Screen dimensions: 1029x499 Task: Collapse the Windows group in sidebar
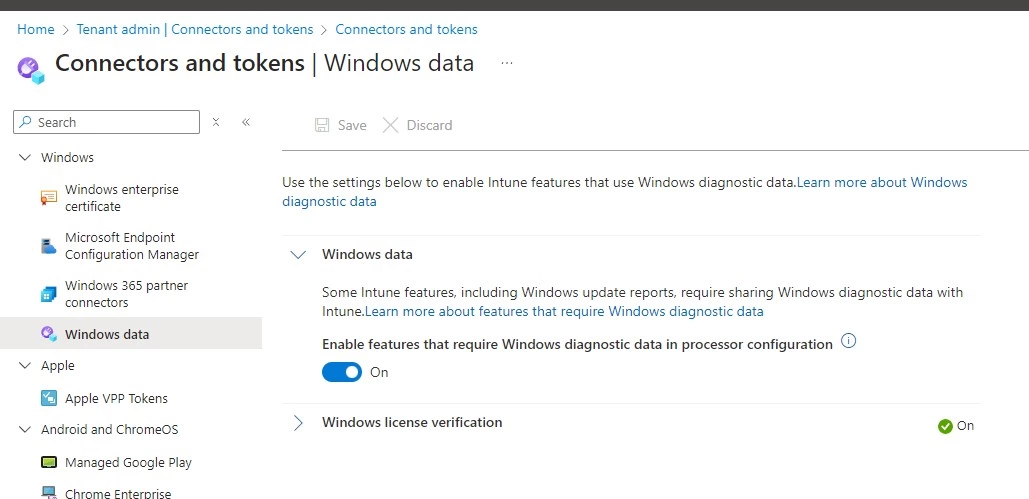[x=25, y=158]
